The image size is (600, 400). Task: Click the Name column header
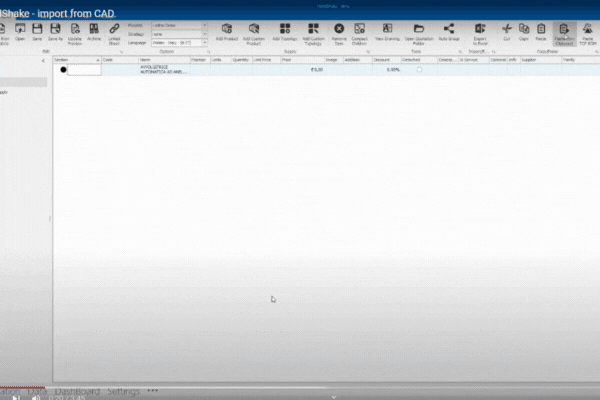pyautogui.click(x=164, y=60)
